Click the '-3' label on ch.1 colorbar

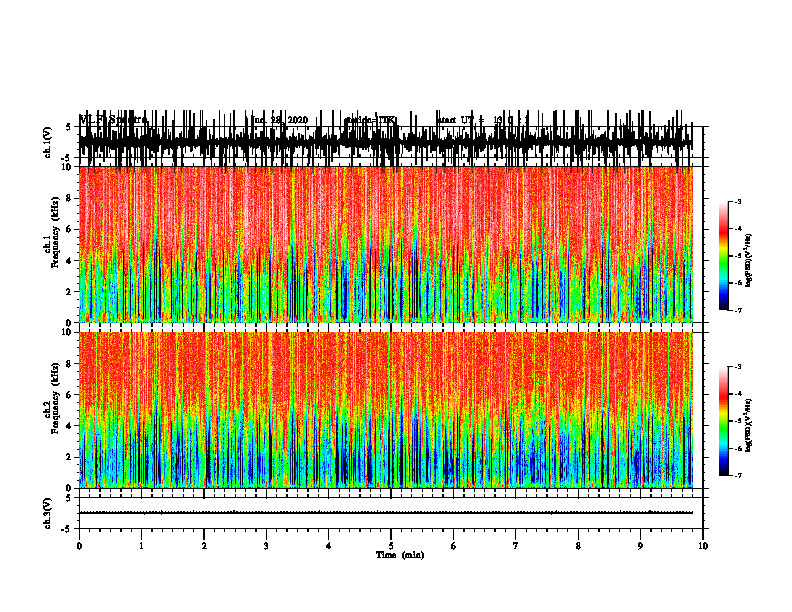737,202
